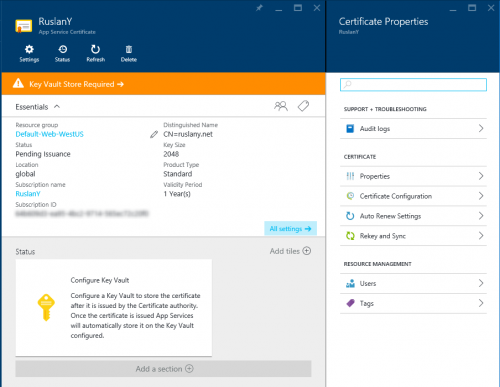Click the Users icon under Resource Management
The image size is (500, 387).
(350, 283)
